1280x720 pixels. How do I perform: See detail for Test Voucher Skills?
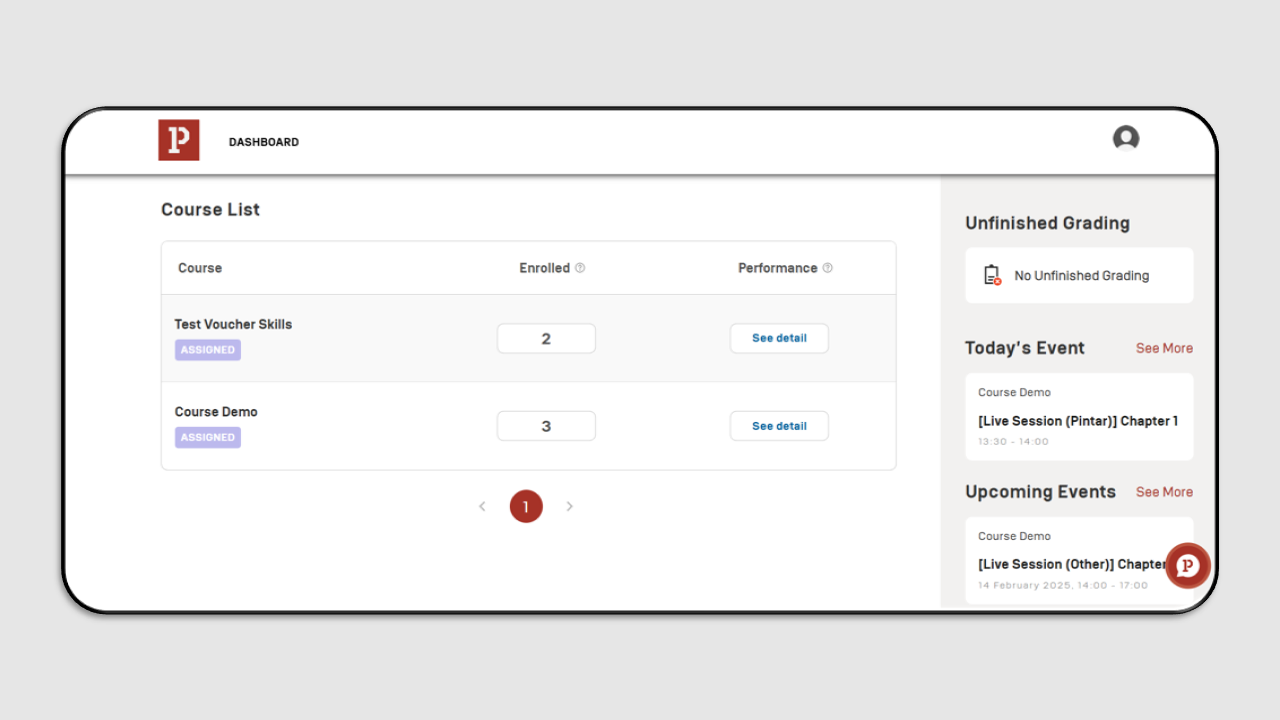[x=779, y=338]
